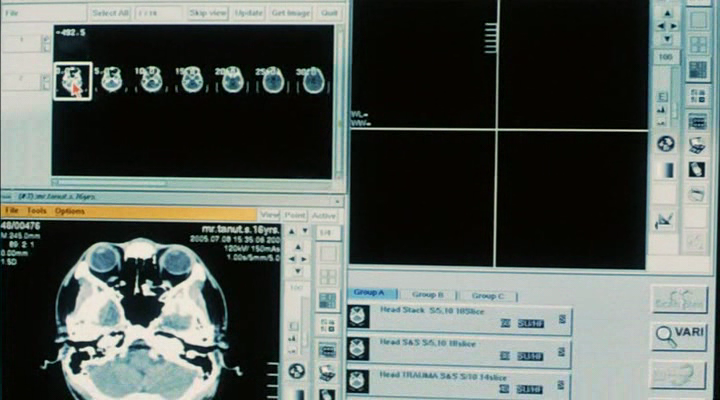Click the 1/1 page field beside CT image
Screen dimensions: 720x400
click(327, 233)
